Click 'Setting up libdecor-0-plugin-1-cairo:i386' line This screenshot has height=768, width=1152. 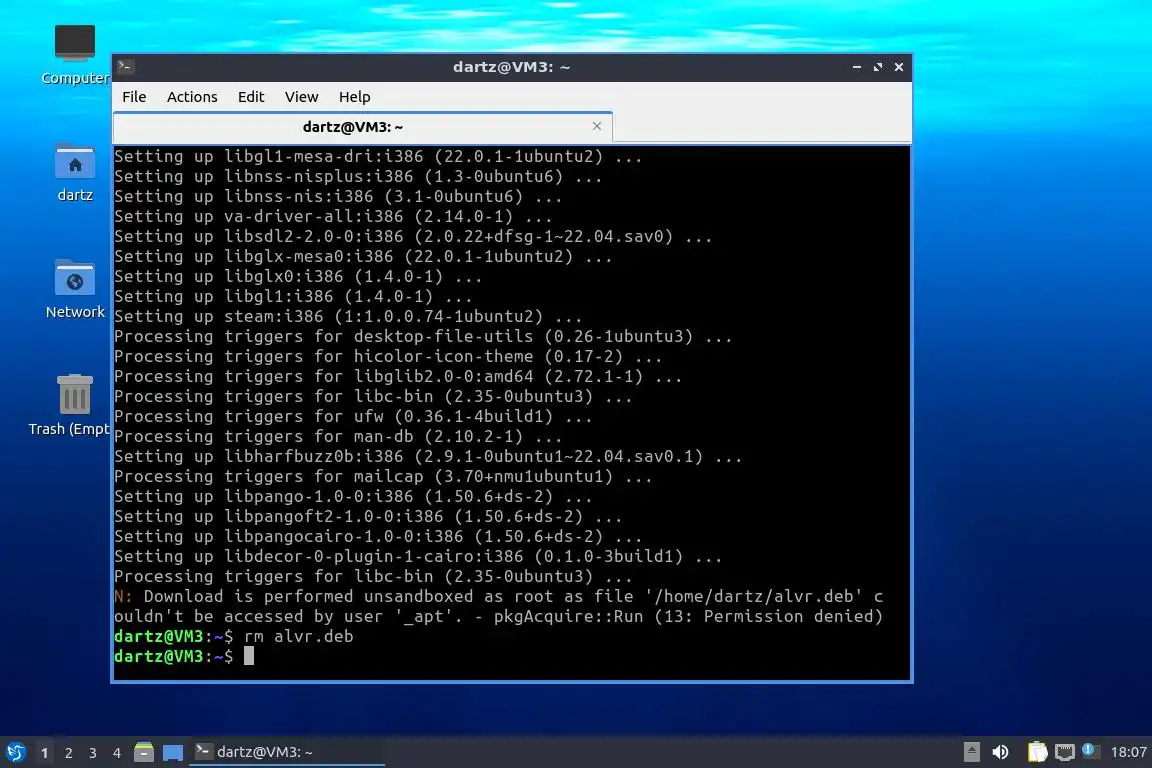click(x=417, y=556)
